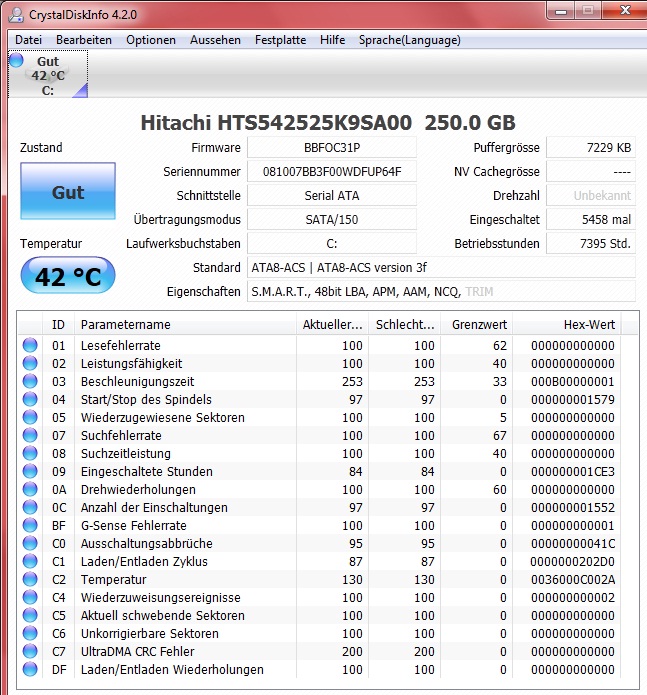The image size is (647, 695).
Task: Click status orb of Anzahl der Einschaltungen row
Action: (30, 508)
